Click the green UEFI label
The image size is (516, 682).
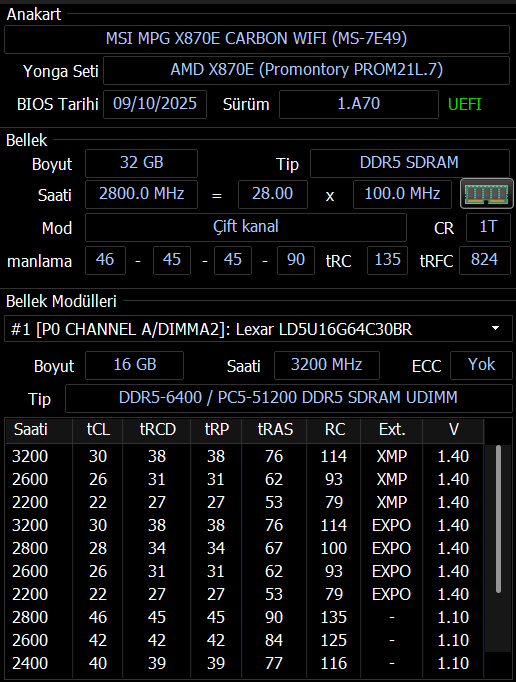pyautogui.click(x=465, y=104)
